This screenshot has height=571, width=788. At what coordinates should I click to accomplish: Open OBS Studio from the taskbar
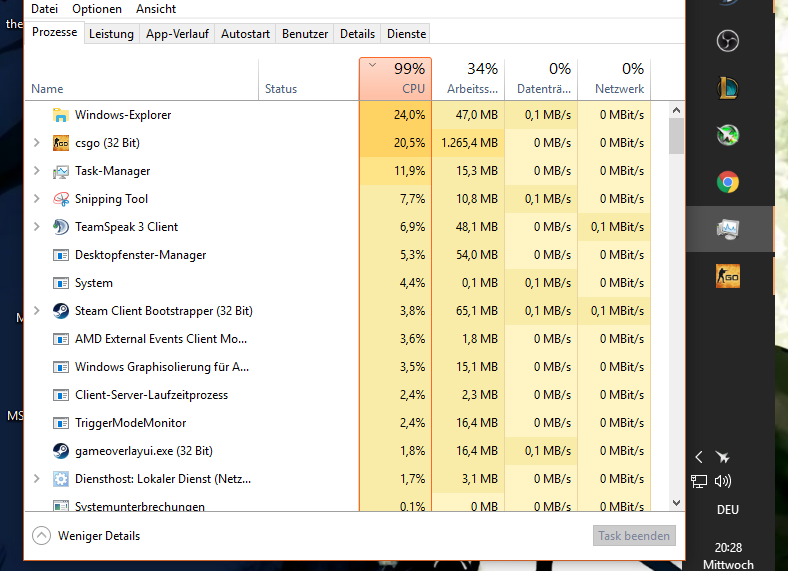coord(728,41)
